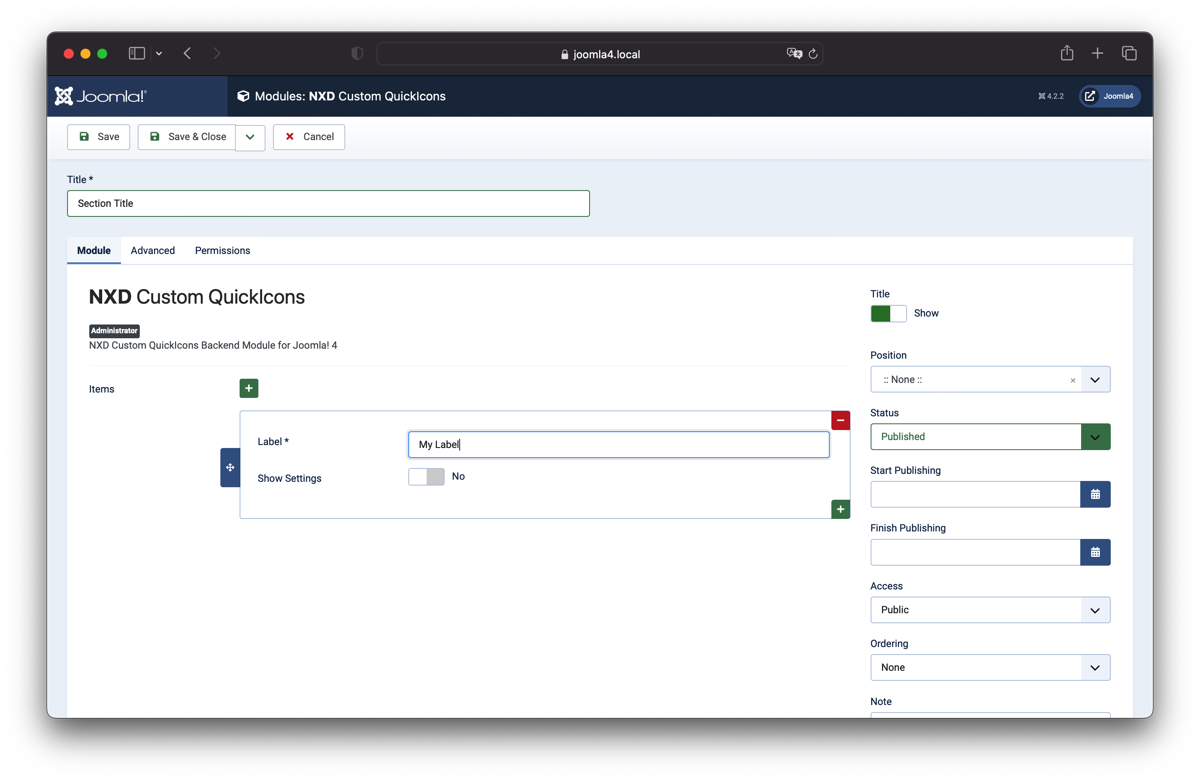Click the Joomla logo

[x=101, y=96]
